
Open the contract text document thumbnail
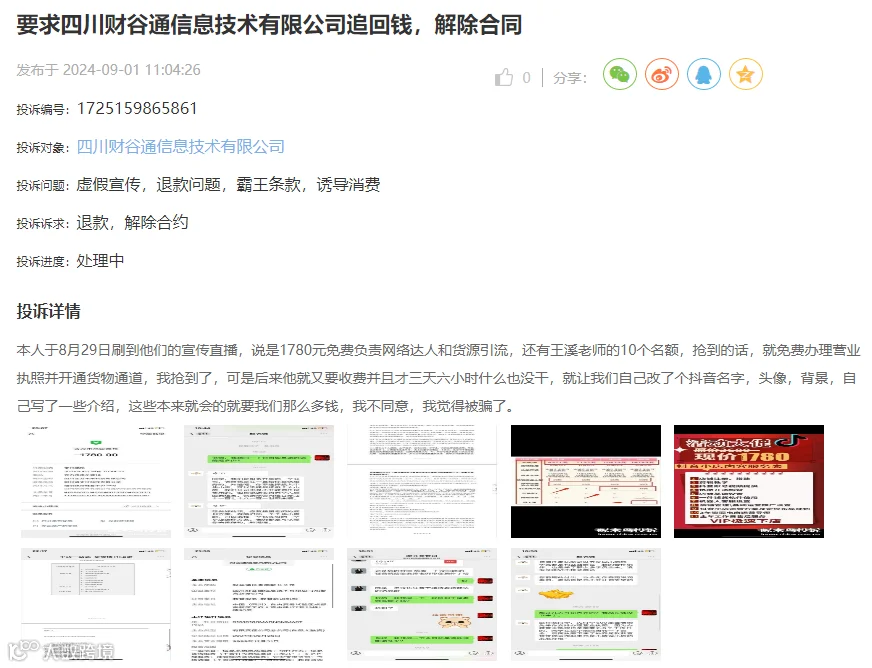click(422, 482)
